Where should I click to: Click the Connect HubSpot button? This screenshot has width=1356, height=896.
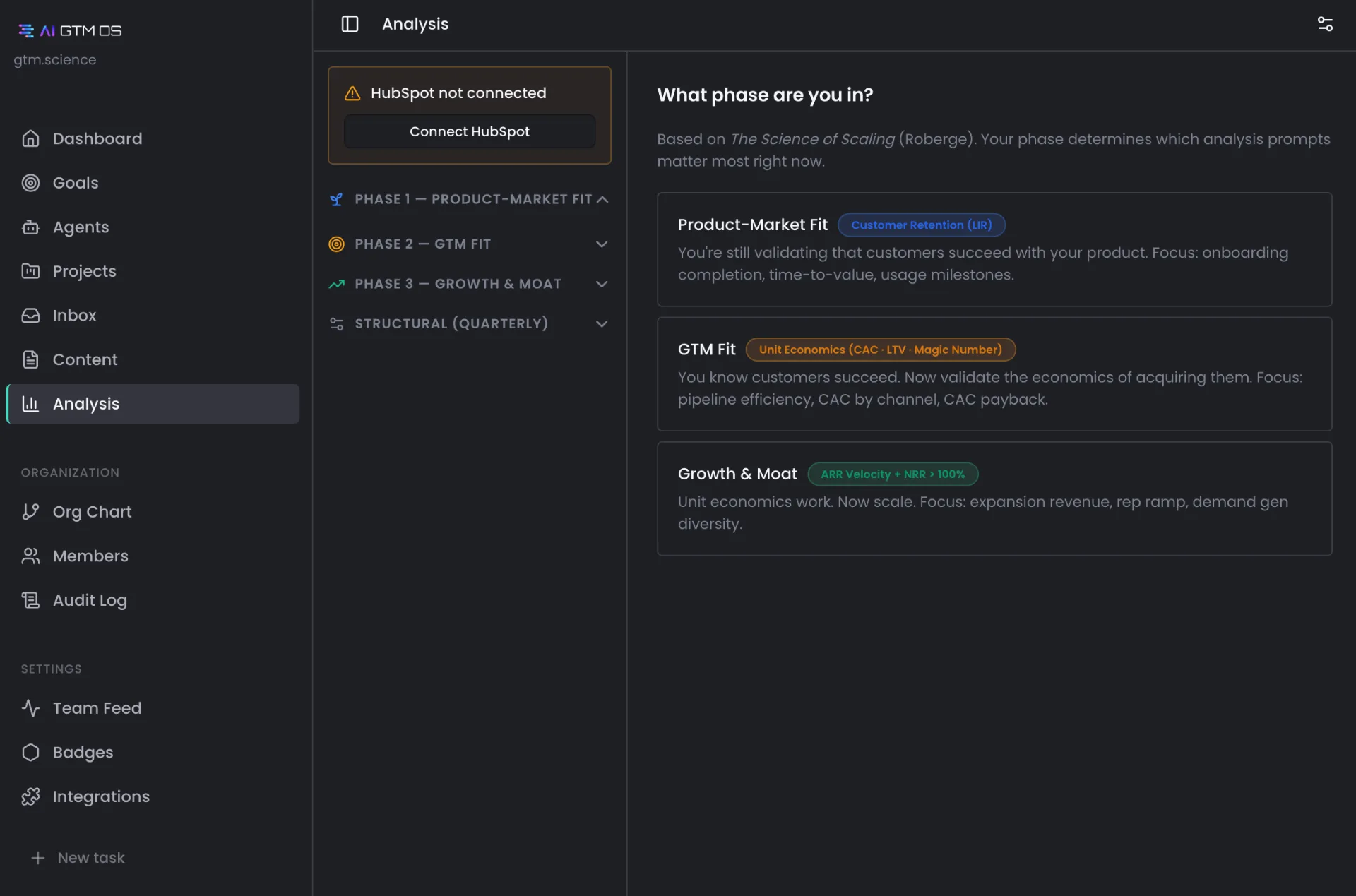(469, 131)
